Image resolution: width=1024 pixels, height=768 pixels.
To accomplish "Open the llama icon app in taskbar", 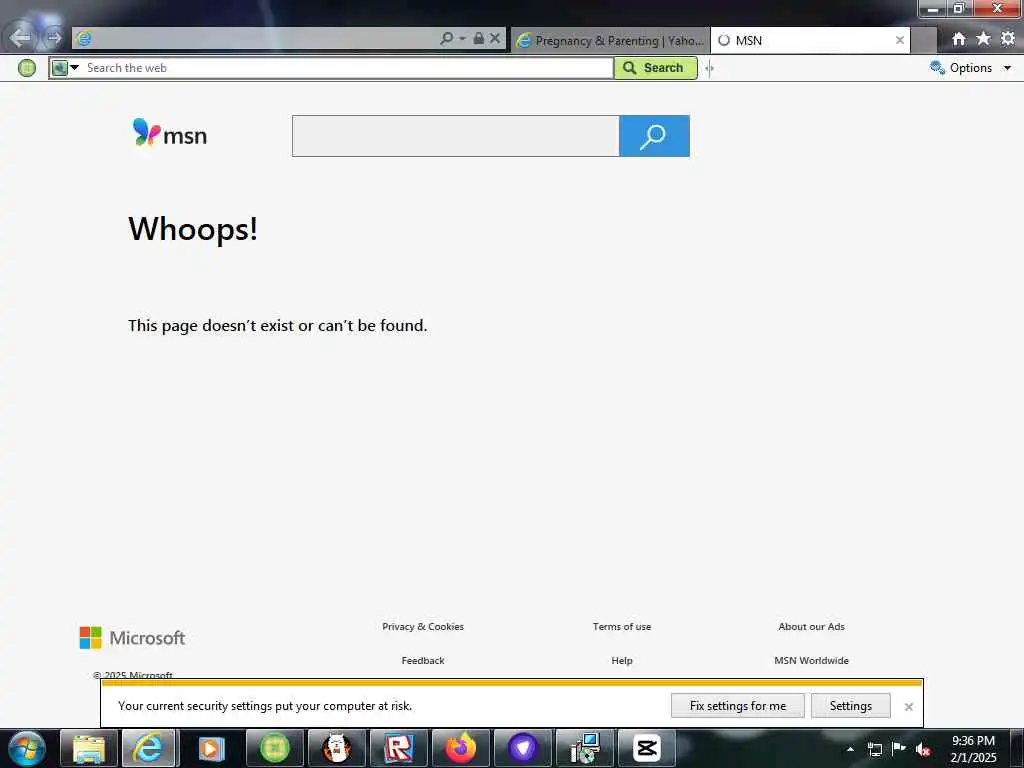I will pyautogui.click(x=336, y=748).
